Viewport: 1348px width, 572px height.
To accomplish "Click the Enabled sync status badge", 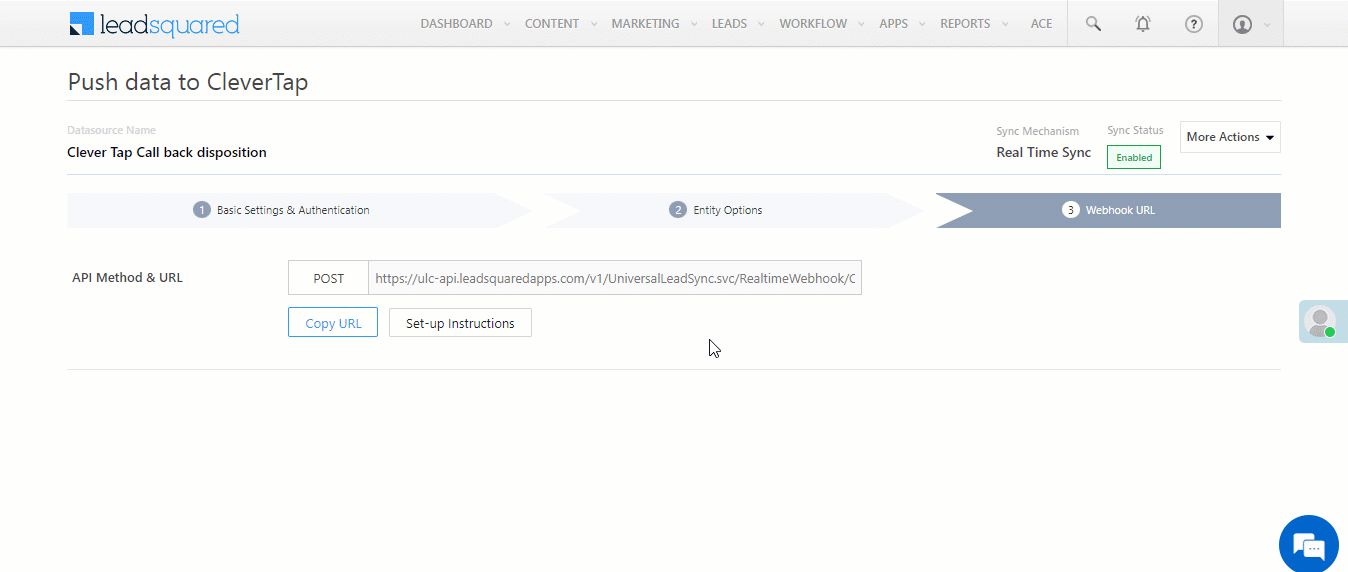I will (1134, 158).
